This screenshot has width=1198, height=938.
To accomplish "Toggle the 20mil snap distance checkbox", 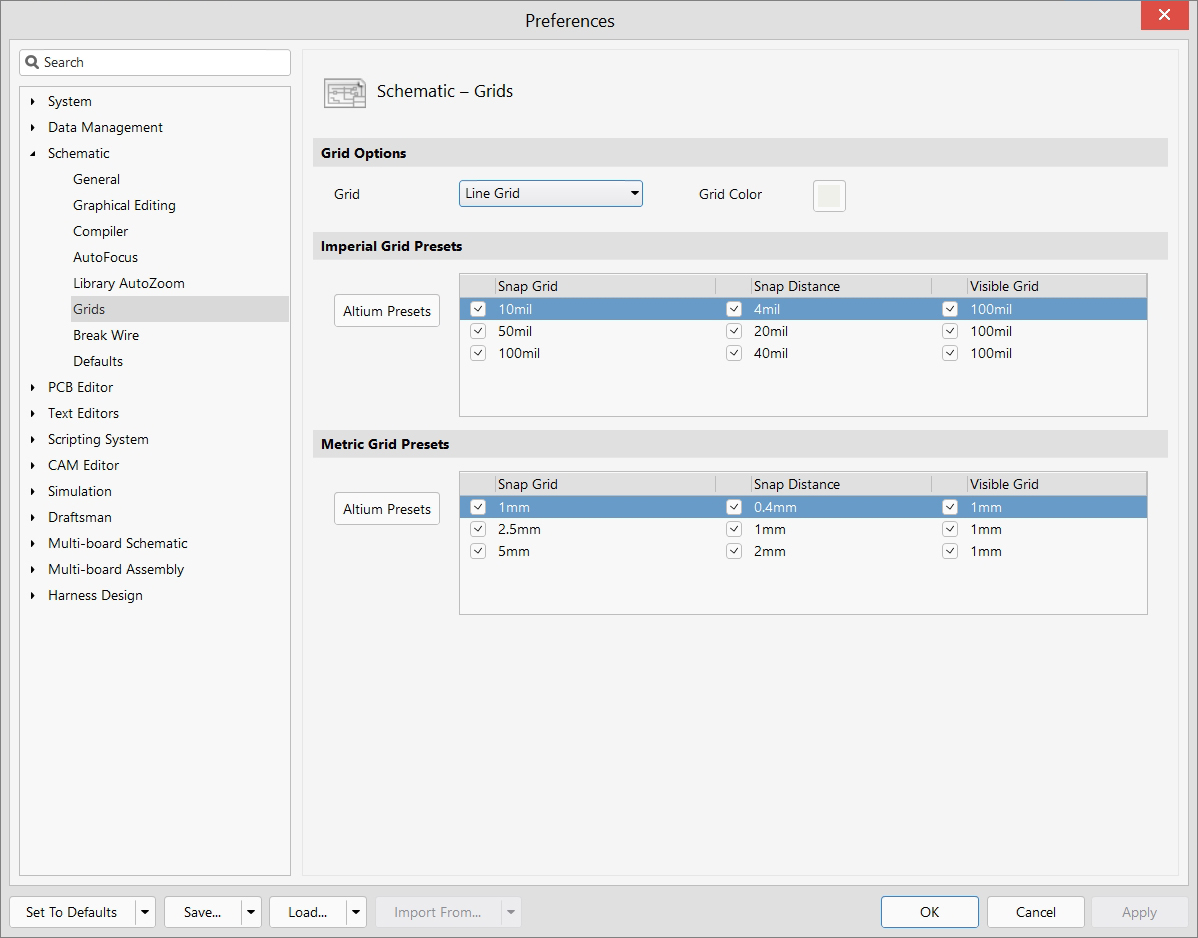I will (734, 332).
